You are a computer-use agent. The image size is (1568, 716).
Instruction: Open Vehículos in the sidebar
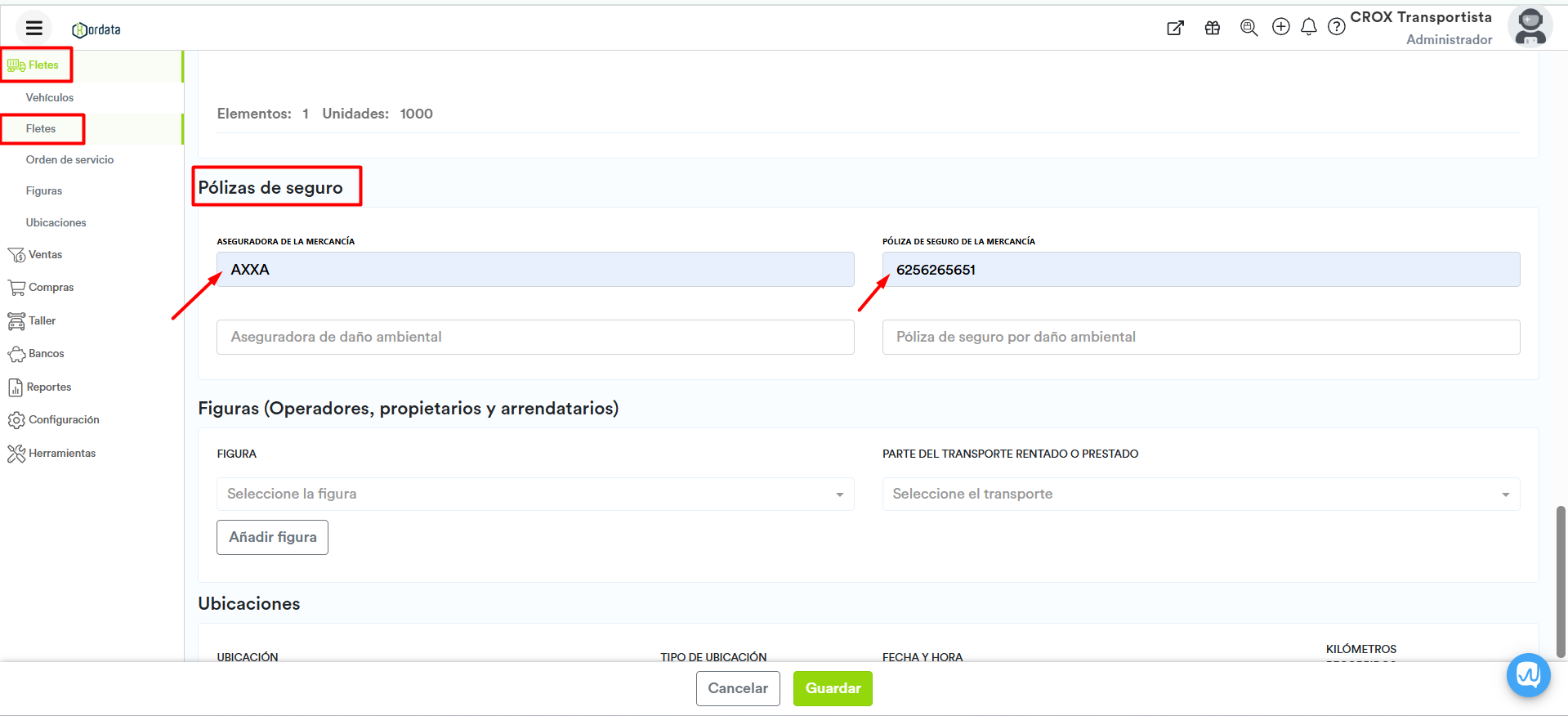point(49,98)
